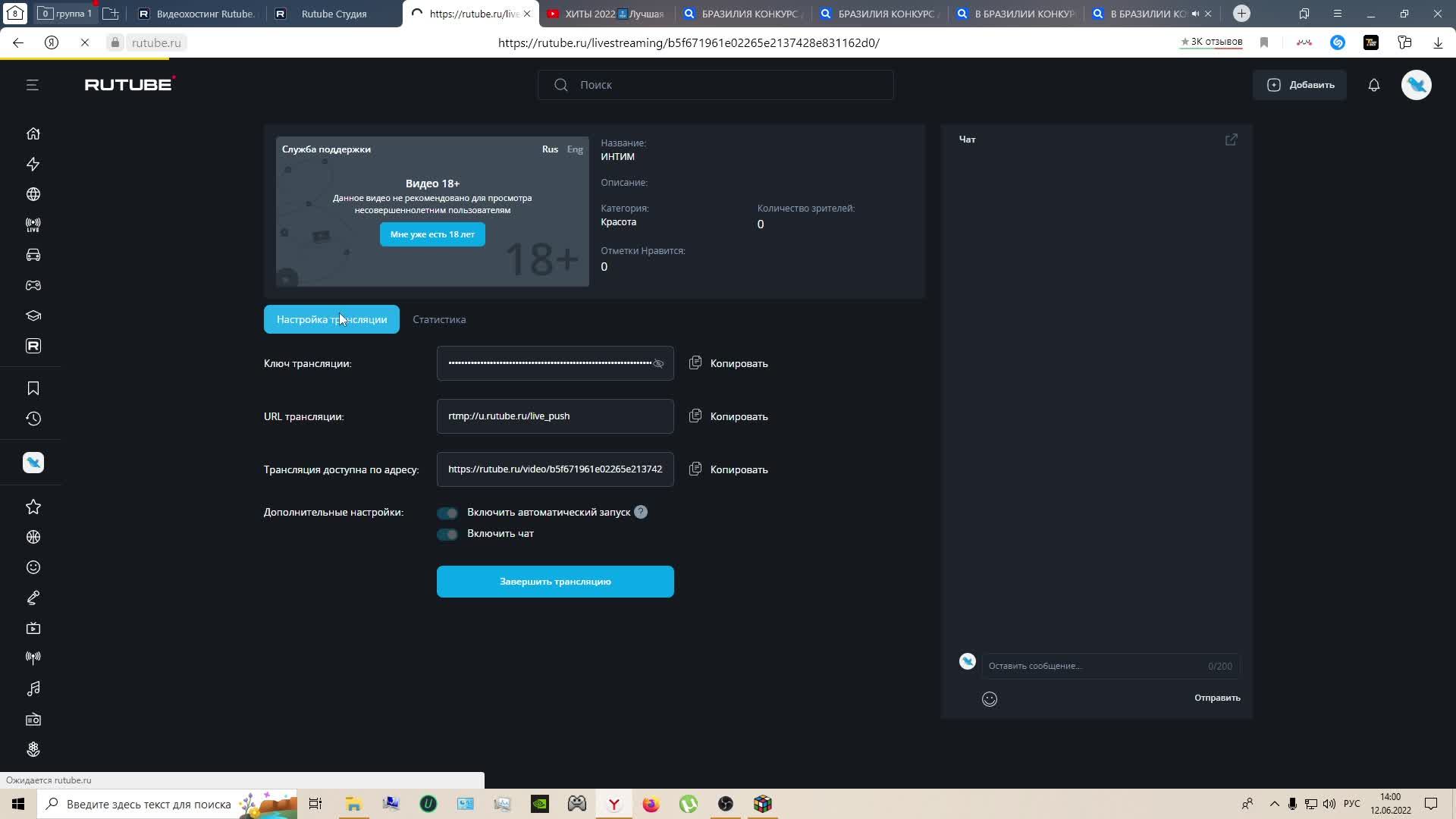This screenshot has height=819, width=1456.
Task: Switch to the Статистика tab
Action: coord(439,319)
